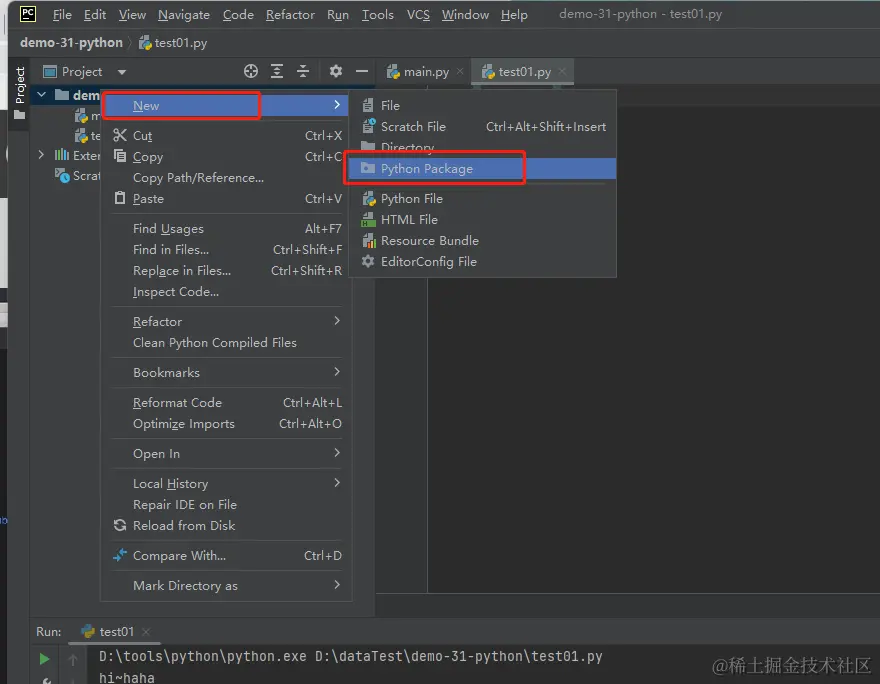Choose Compare With option
The height and width of the screenshot is (684, 880).
click(x=227, y=556)
